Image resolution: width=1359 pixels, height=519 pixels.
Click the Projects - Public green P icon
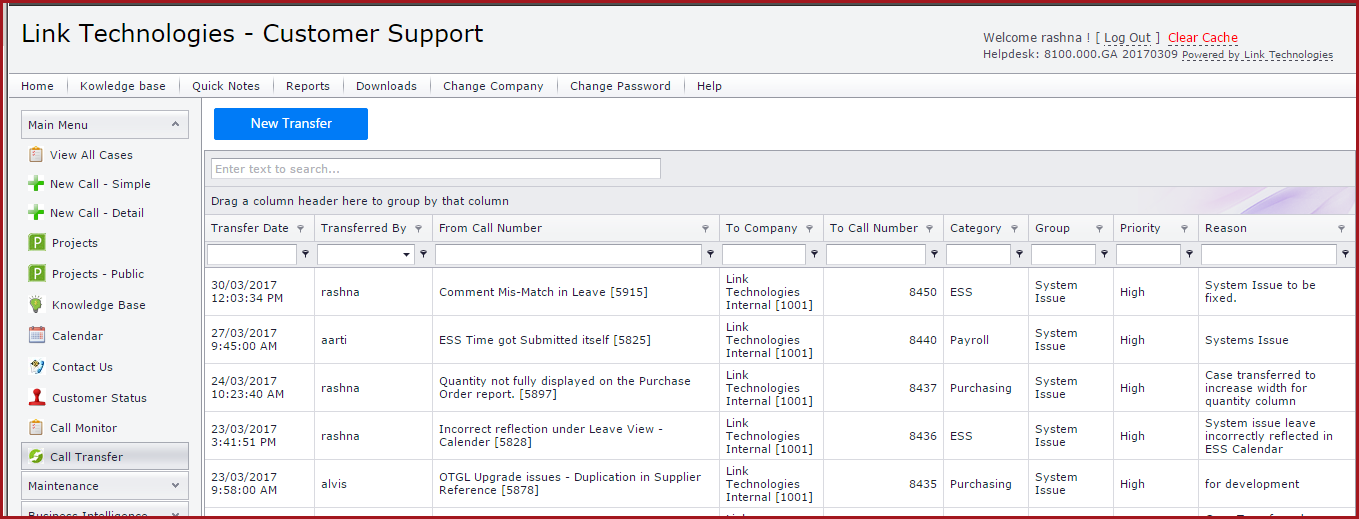point(36,274)
